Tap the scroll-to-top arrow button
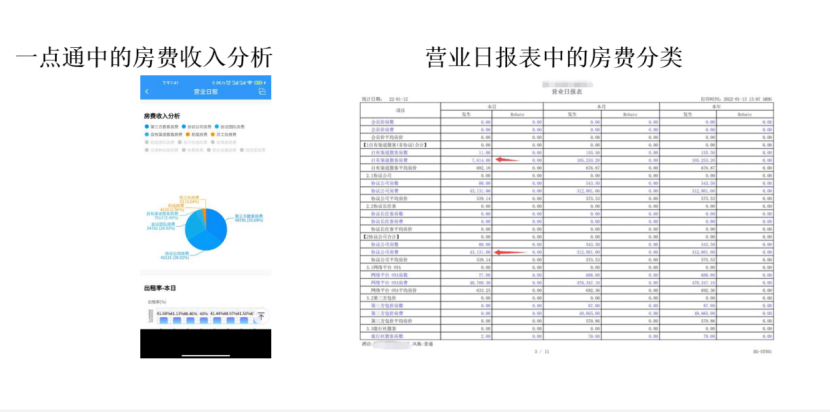The height and width of the screenshot is (412, 830). (260, 316)
